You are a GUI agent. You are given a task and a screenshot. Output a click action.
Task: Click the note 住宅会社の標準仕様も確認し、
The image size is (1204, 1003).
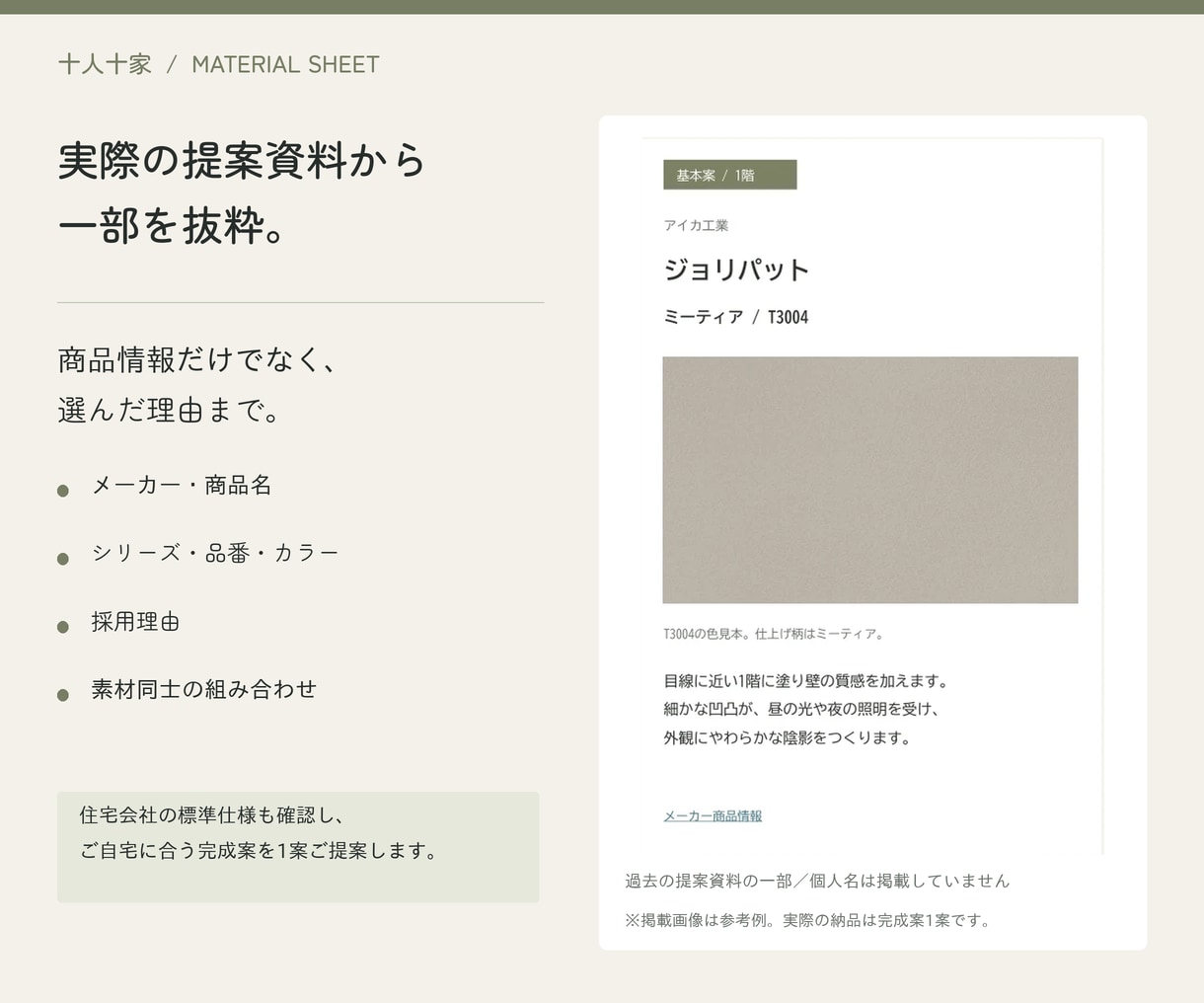pos(211,815)
